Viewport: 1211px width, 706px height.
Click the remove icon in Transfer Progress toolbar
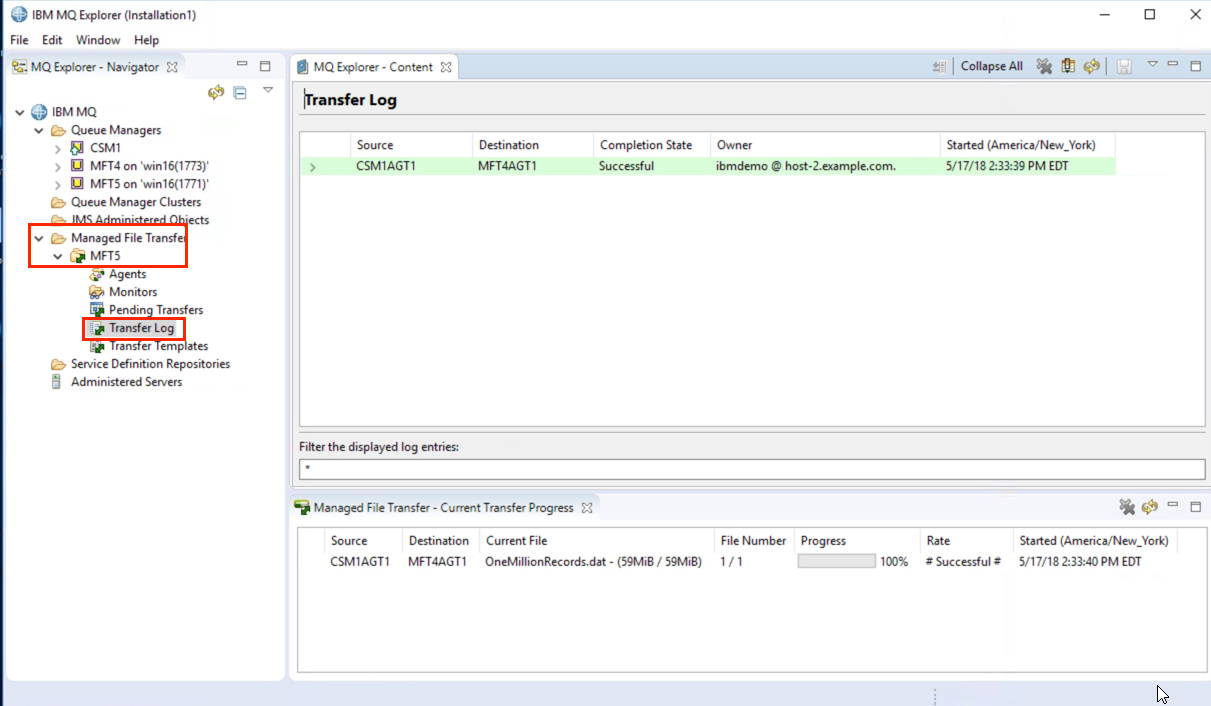tap(1127, 507)
